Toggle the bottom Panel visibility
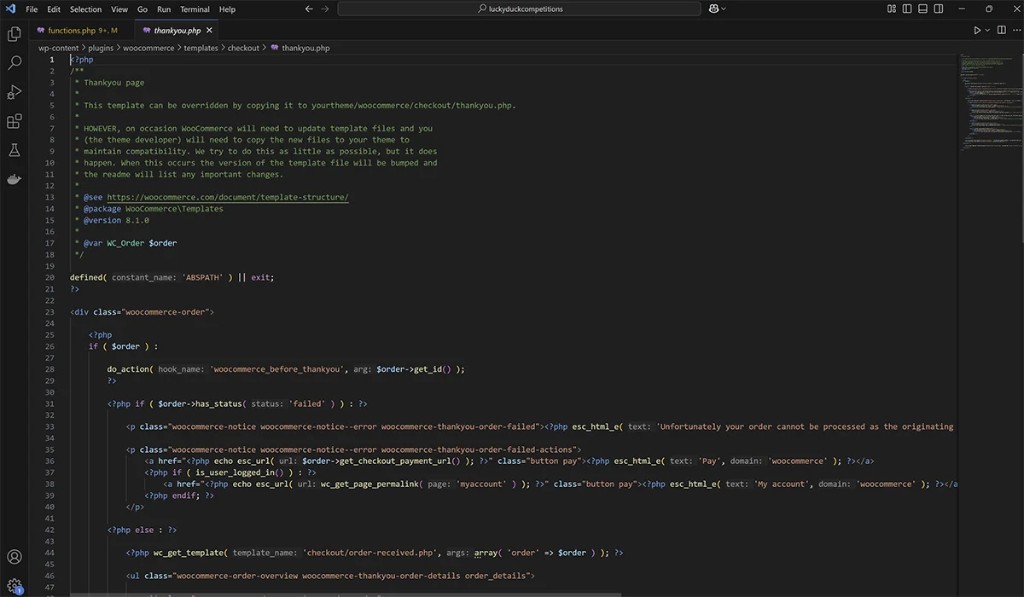1024x597 pixels. coord(923,8)
